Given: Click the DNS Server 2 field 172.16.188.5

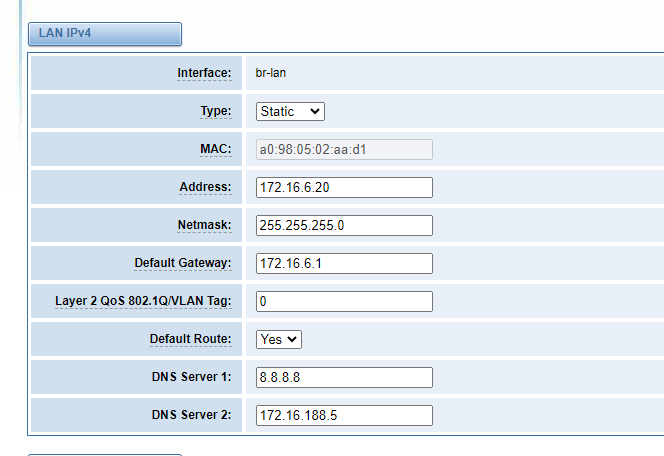Looking at the screenshot, I should pos(344,415).
